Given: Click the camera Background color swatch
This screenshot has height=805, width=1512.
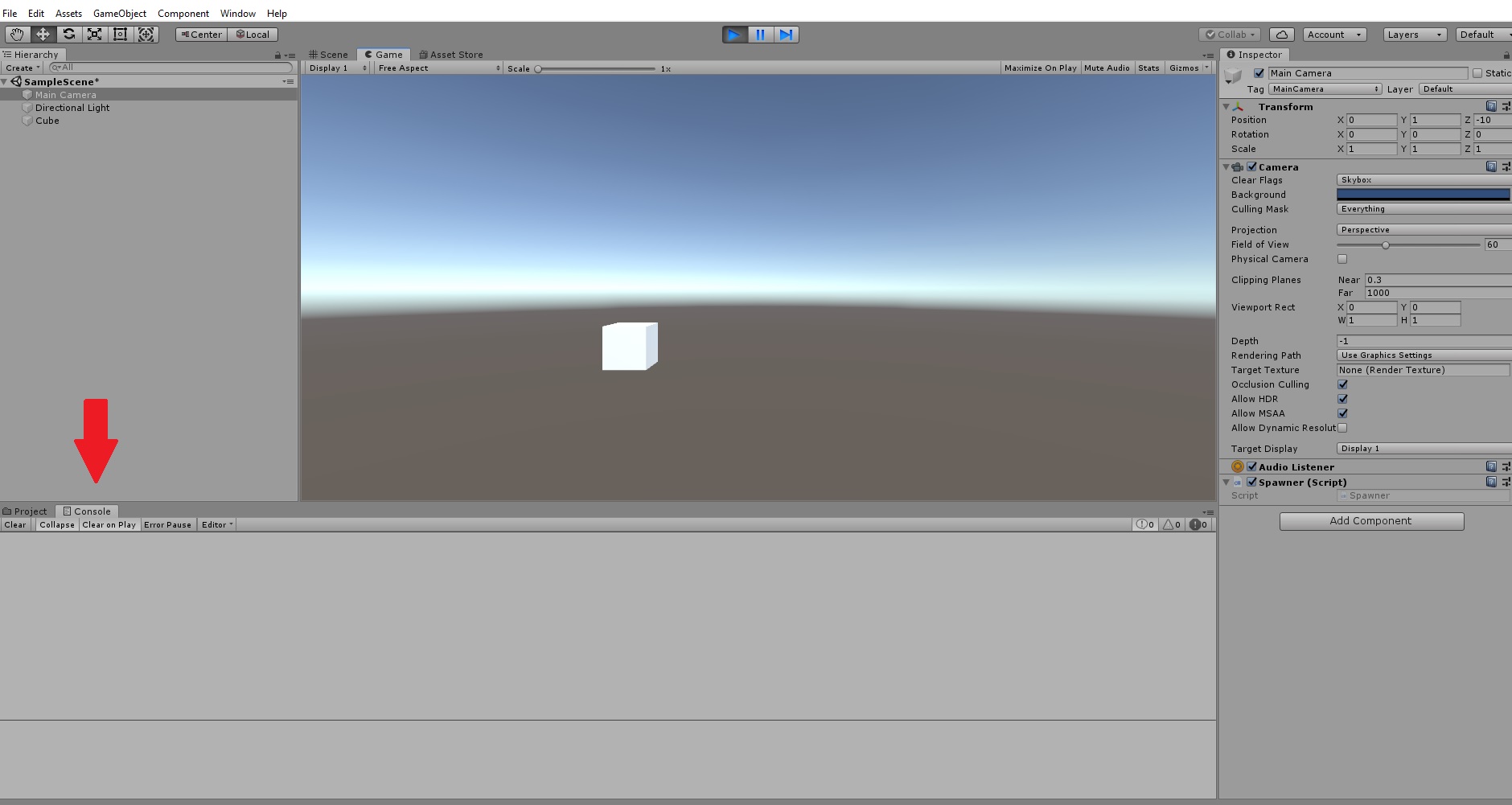Looking at the screenshot, I should click(x=1422, y=194).
